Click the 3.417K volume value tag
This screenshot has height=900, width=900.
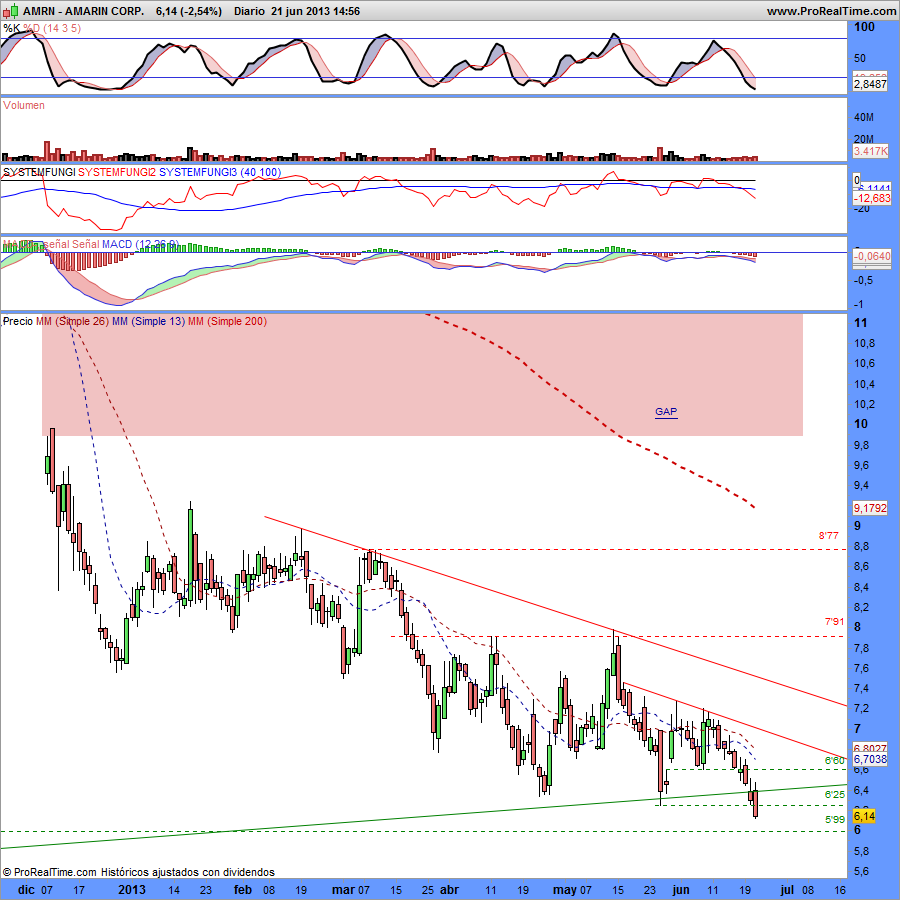tap(870, 151)
